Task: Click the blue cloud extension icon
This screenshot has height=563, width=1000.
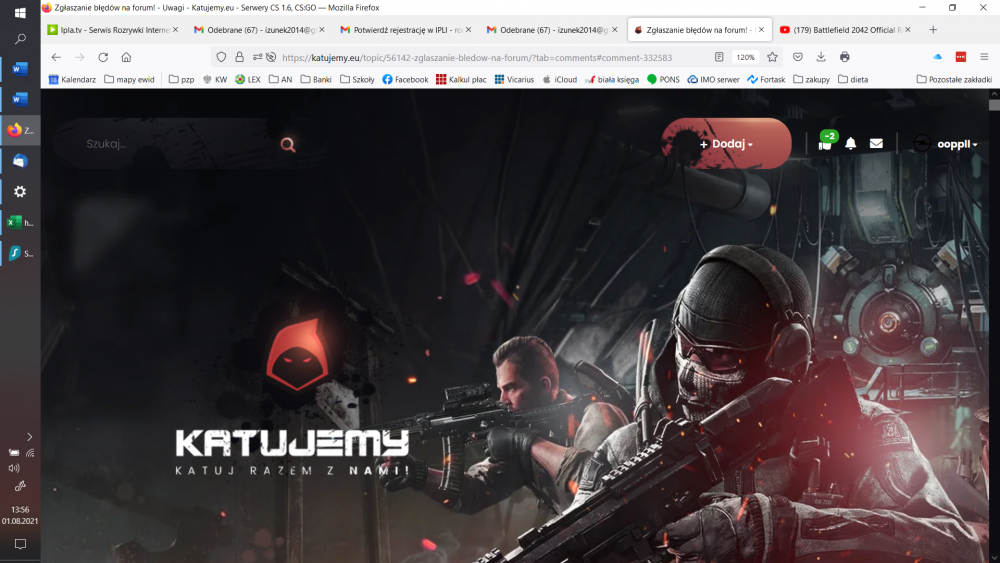Action: (x=938, y=57)
